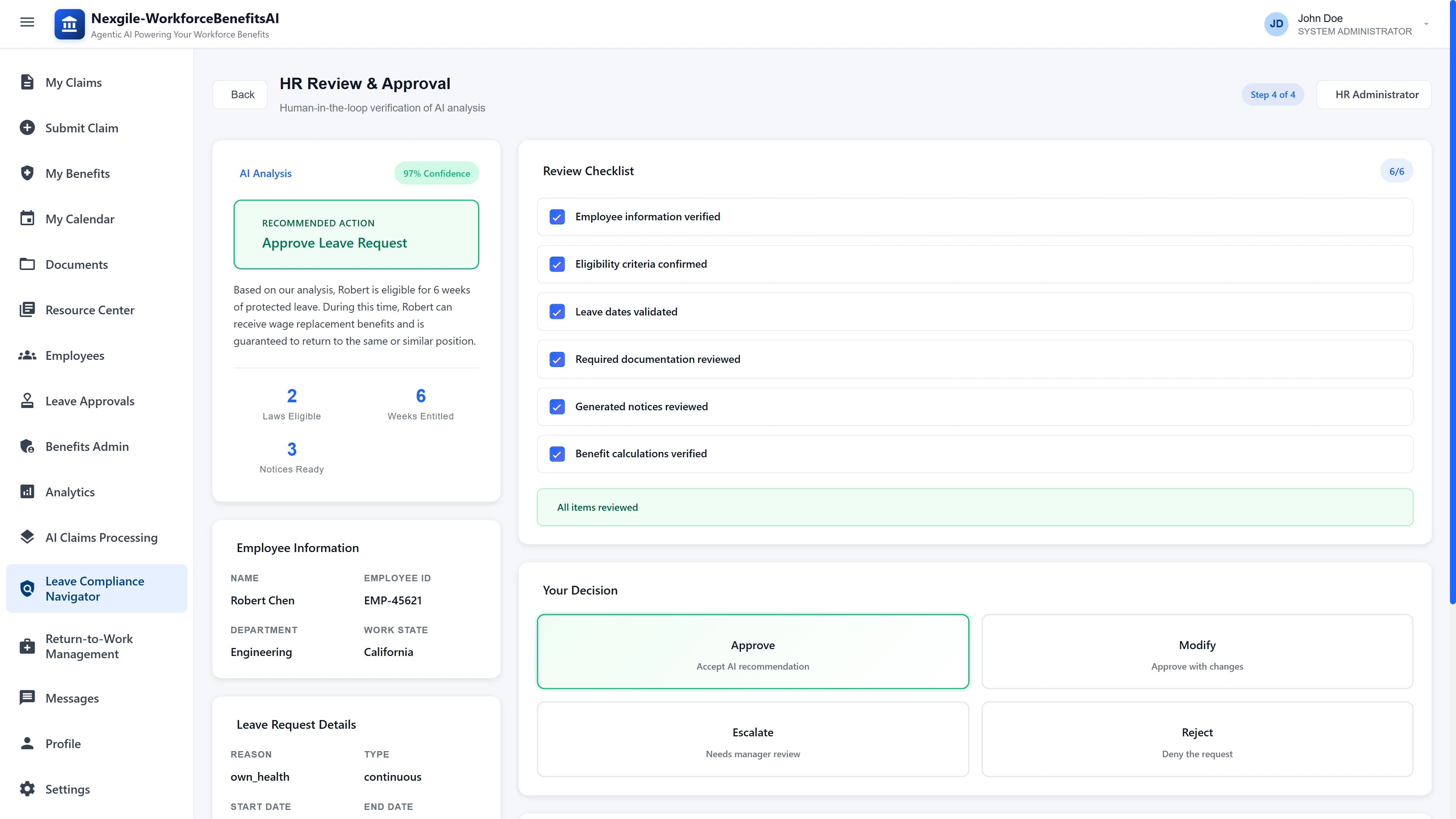Toggle the Leave dates validated checkbox

[557, 311]
